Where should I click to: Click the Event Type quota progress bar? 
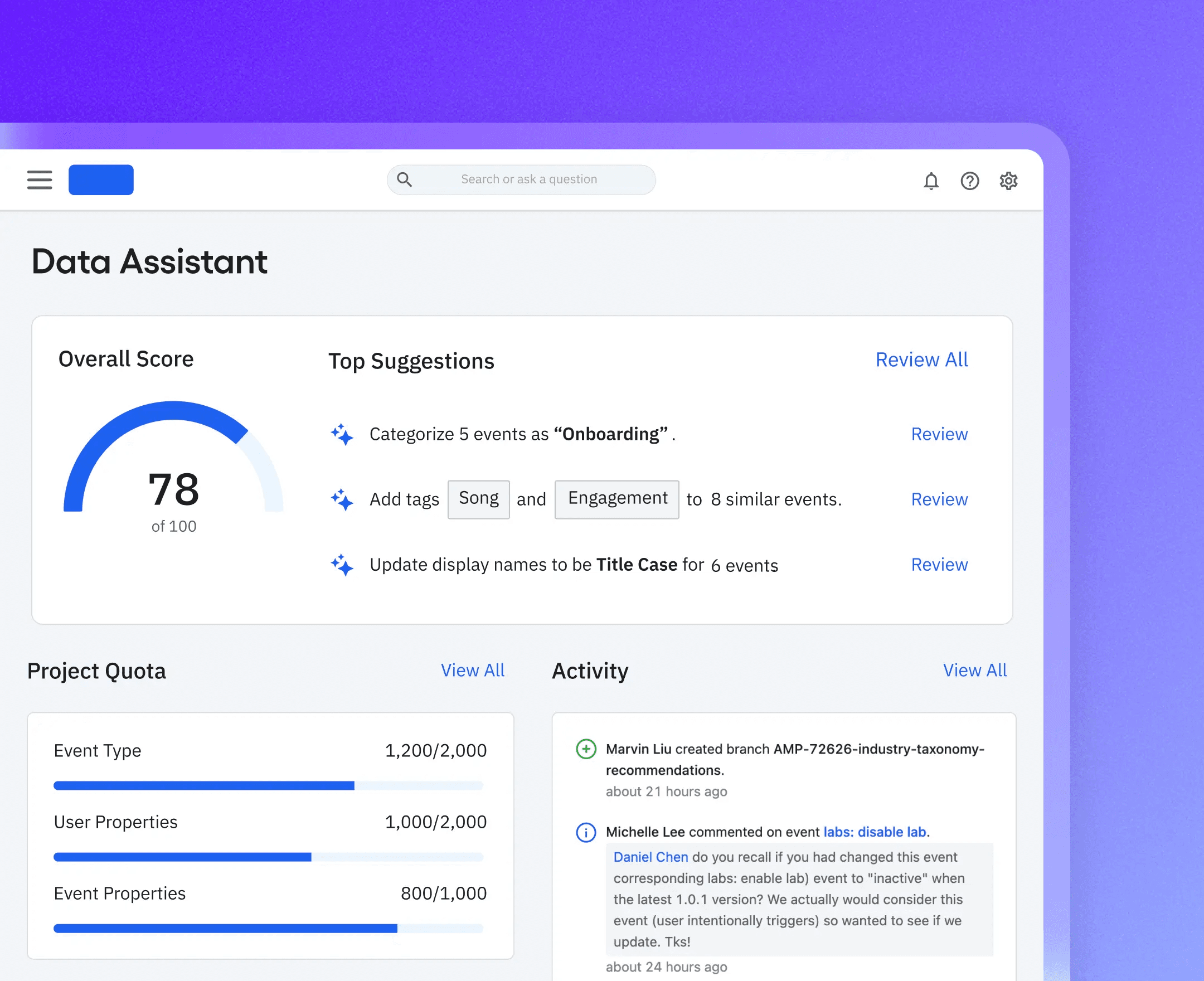point(268,785)
